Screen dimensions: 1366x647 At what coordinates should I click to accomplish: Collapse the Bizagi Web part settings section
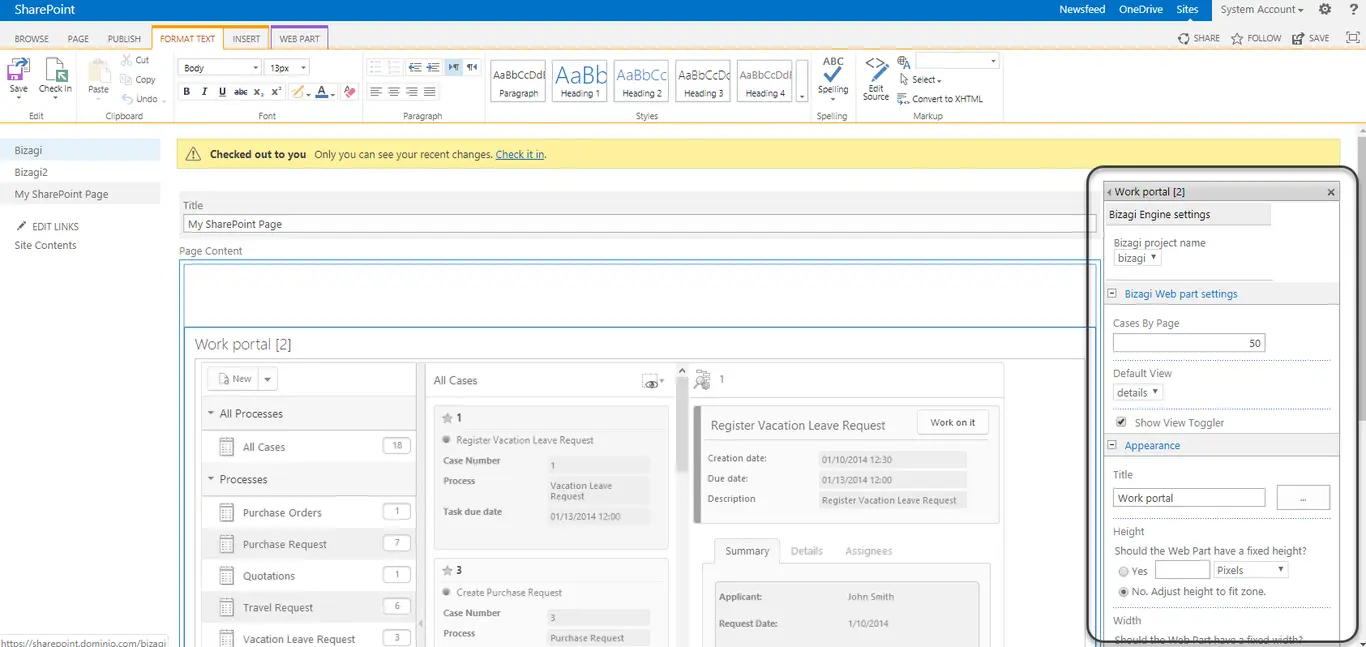pyautogui.click(x=1112, y=294)
